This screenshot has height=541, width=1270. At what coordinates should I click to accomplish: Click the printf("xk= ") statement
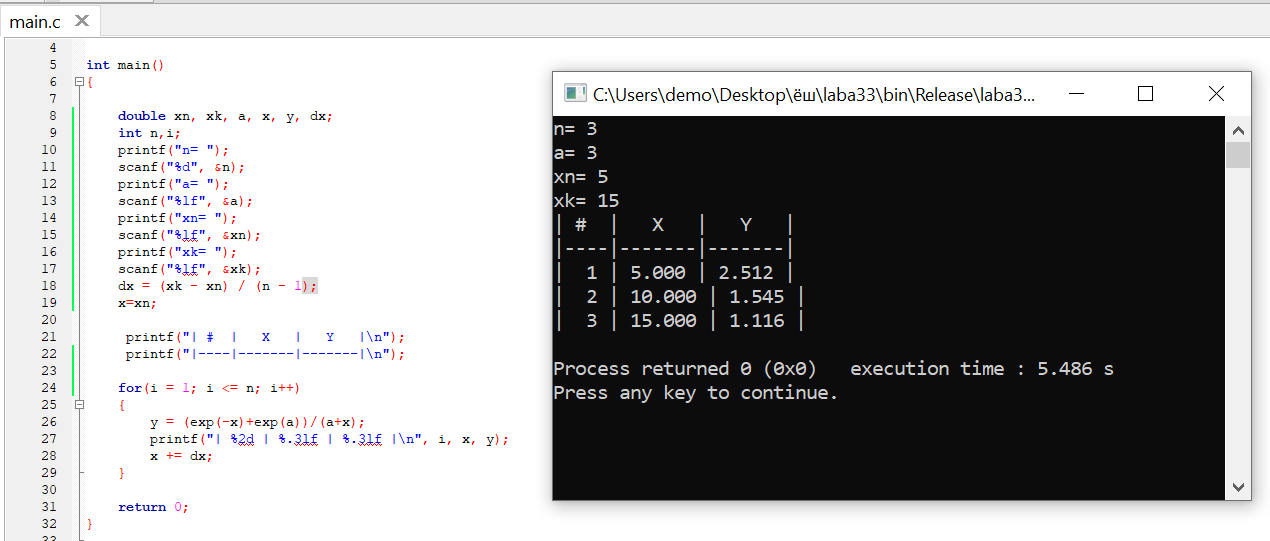click(177, 252)
